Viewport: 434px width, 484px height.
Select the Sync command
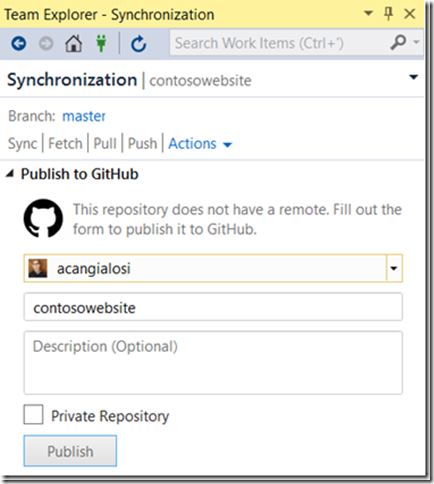pyautogui.click(x=22, y=144)
